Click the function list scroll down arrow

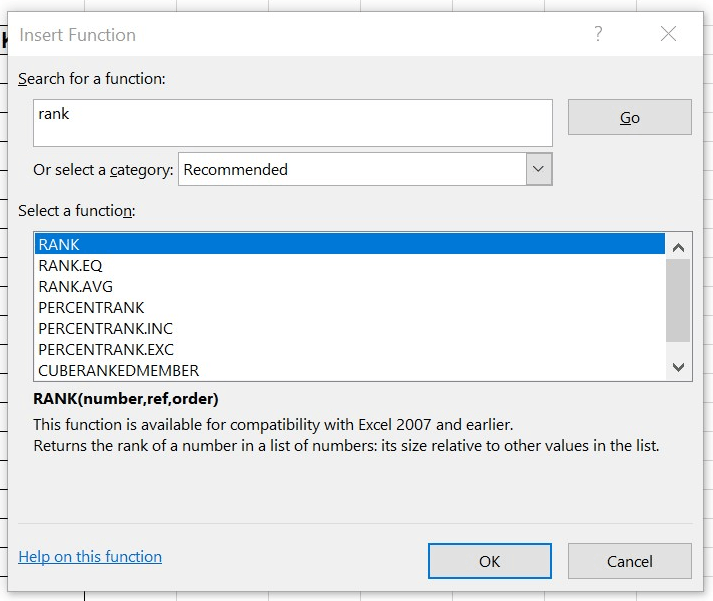pos(678,367)
